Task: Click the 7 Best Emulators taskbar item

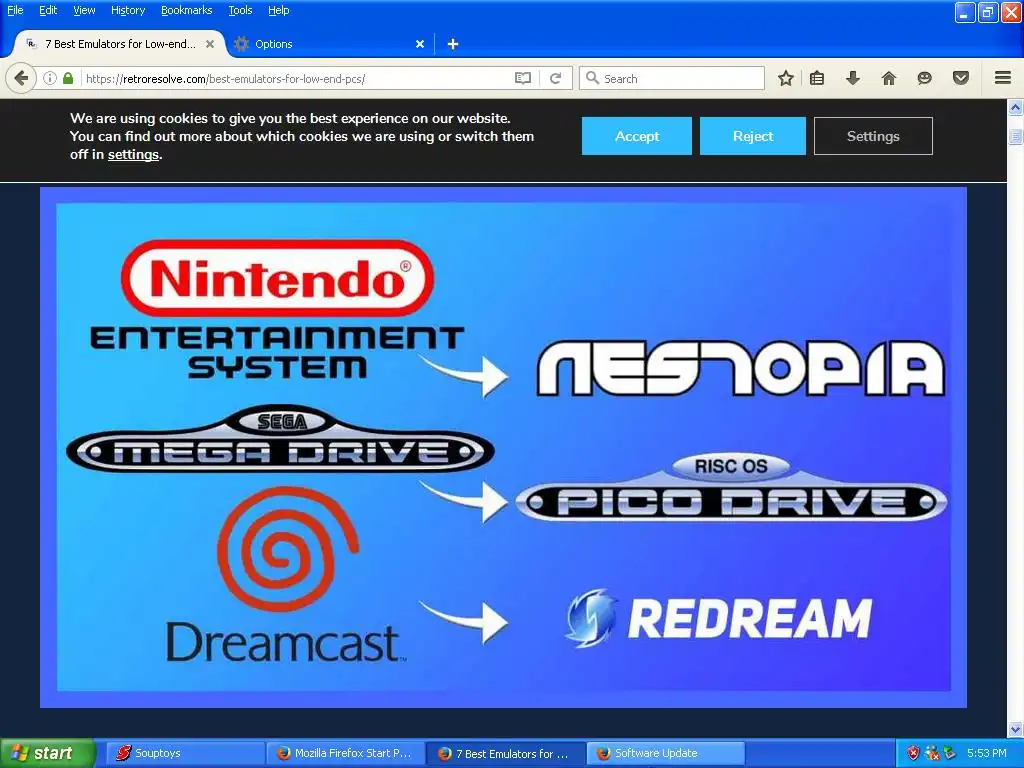Action: coord(506,753)
